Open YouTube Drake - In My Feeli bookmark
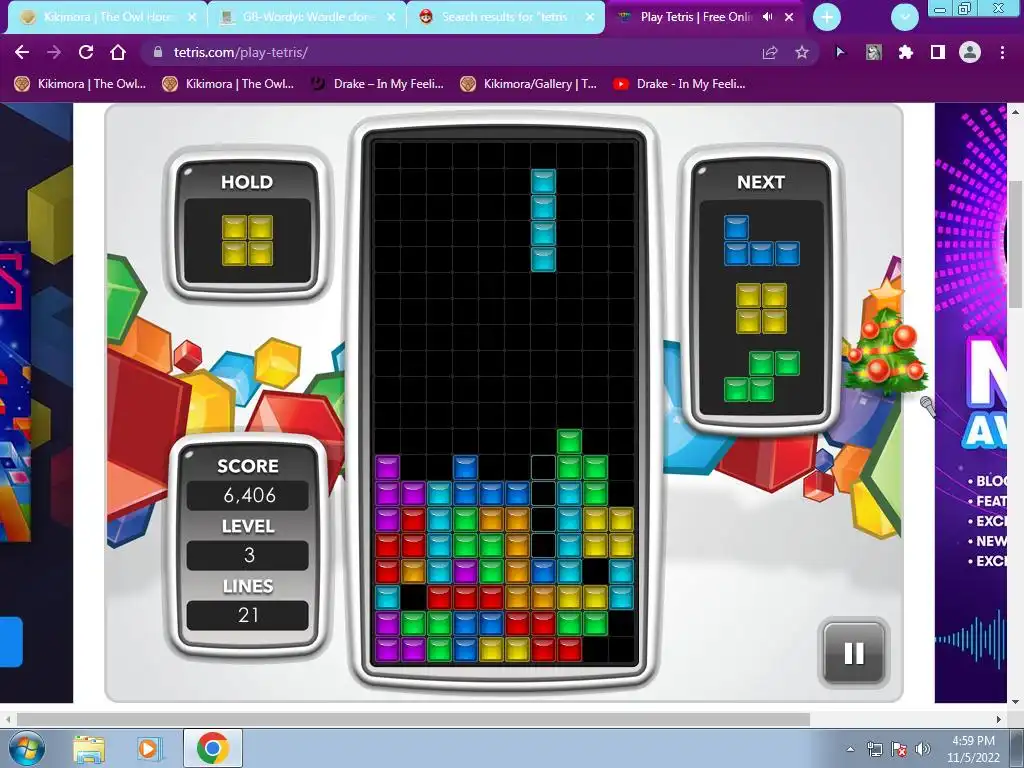Viewport: 1024px width, 768px height. coord(679,84)
